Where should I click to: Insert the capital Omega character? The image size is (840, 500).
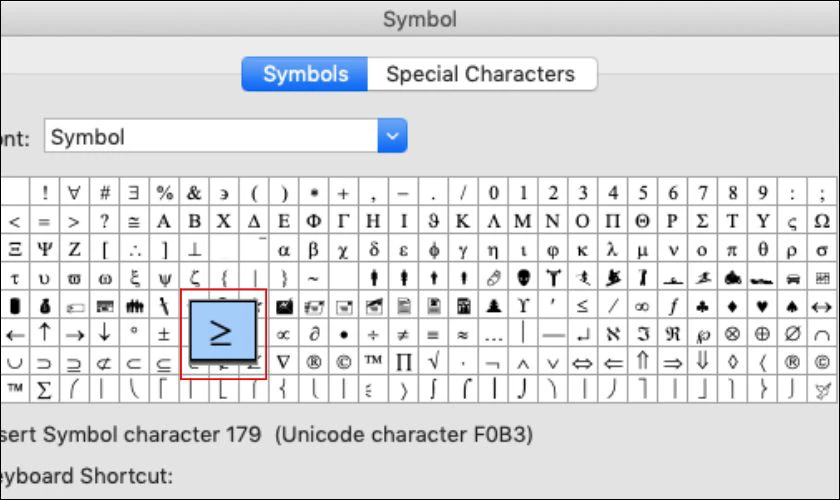coord(822,221)
